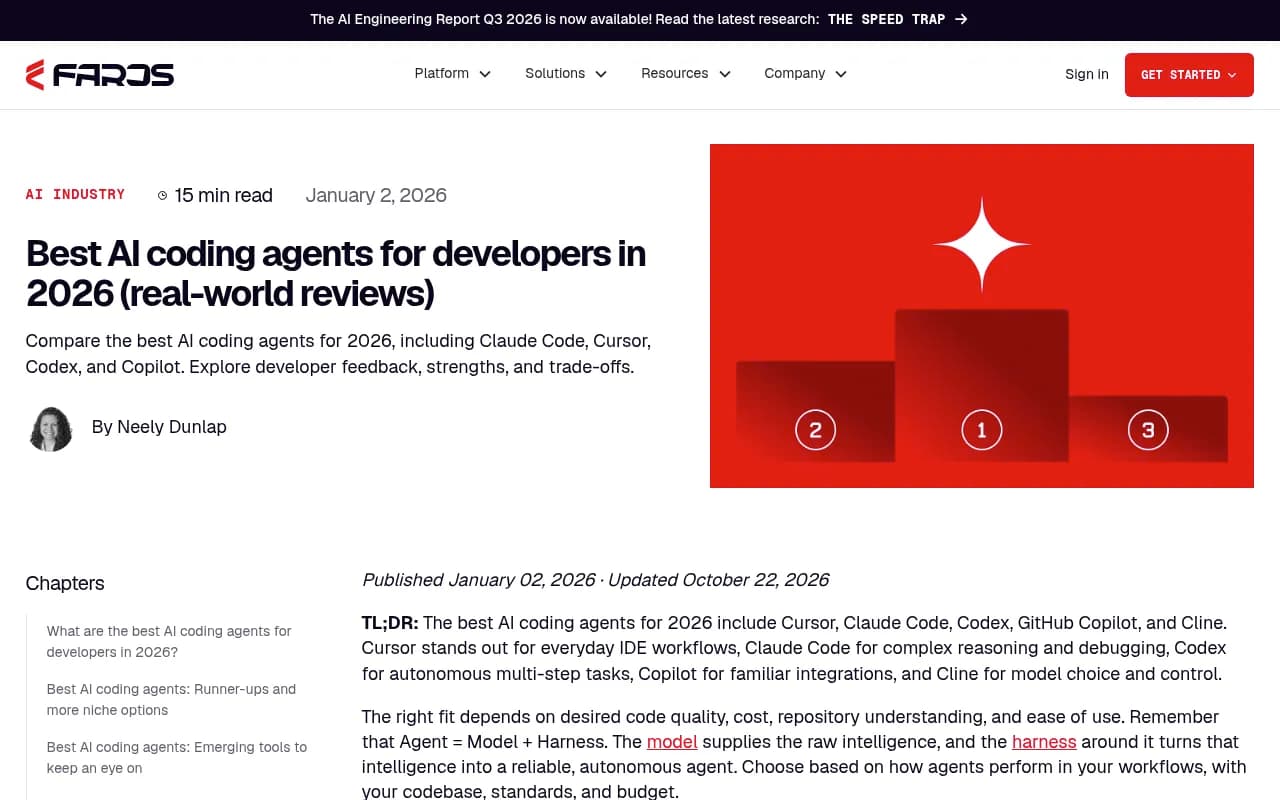Expand the Solutions menu chevron

[x=601, y=74]
